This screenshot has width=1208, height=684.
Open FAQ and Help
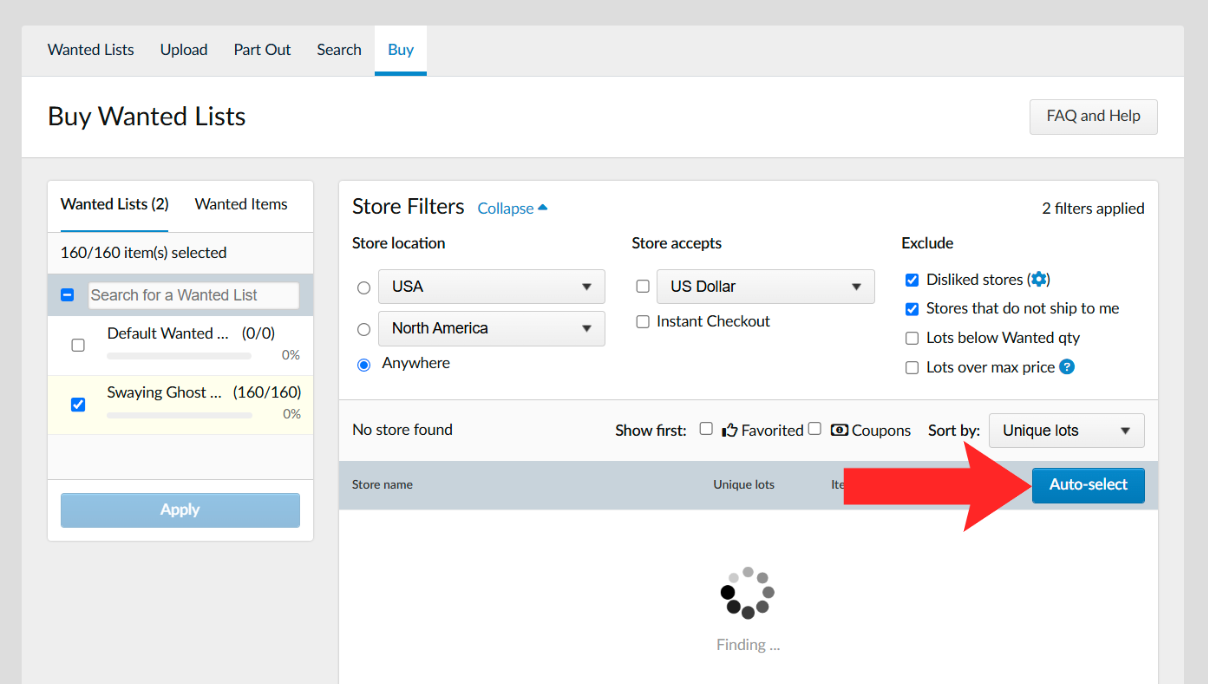coord(1093,116)
